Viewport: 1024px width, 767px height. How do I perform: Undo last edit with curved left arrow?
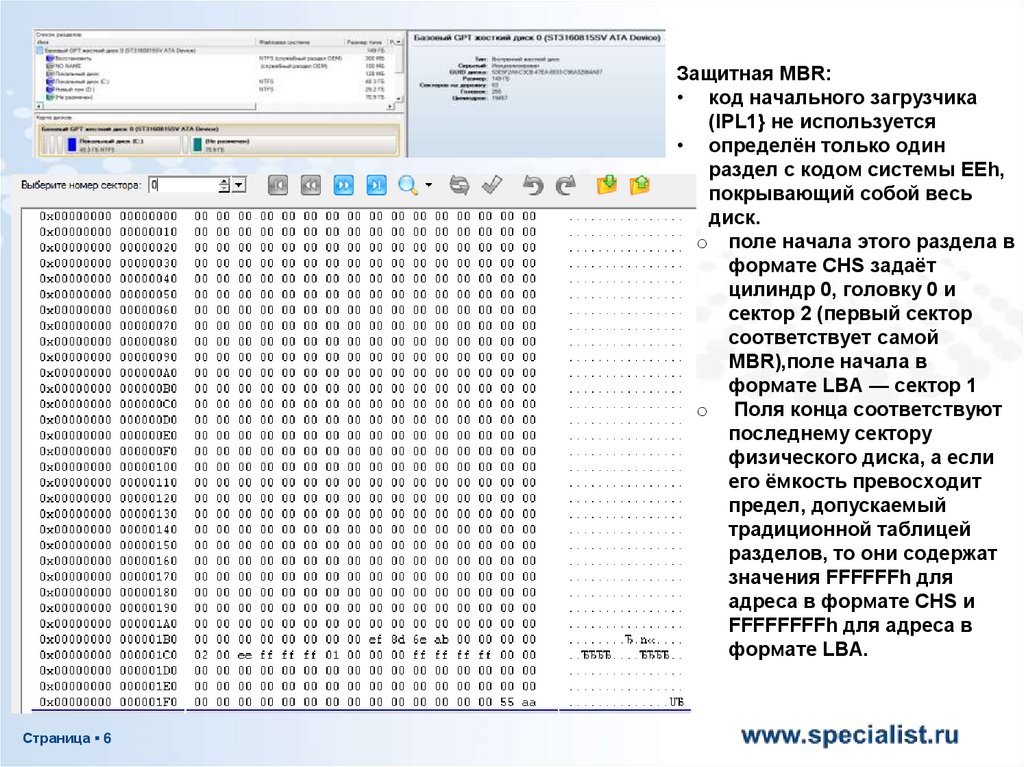533,186
